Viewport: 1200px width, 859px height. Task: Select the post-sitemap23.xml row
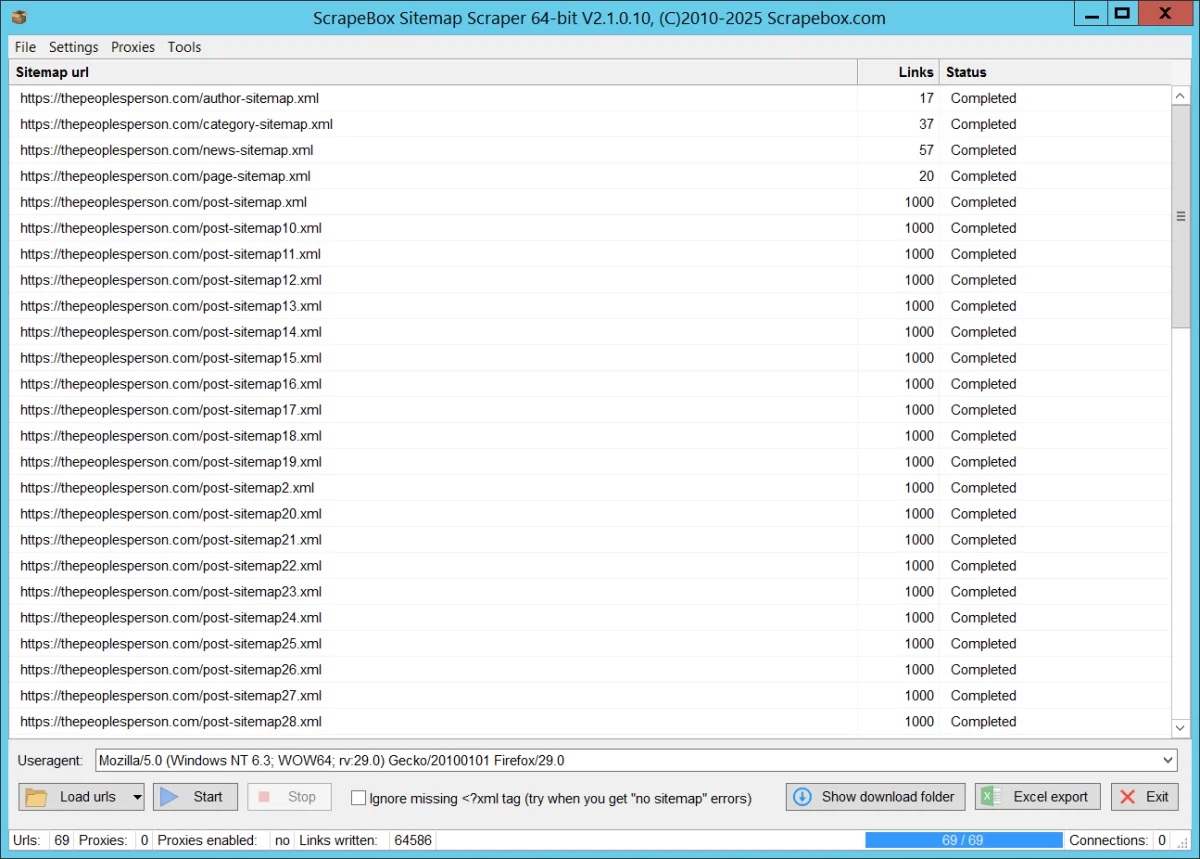[x=590, y=592]
